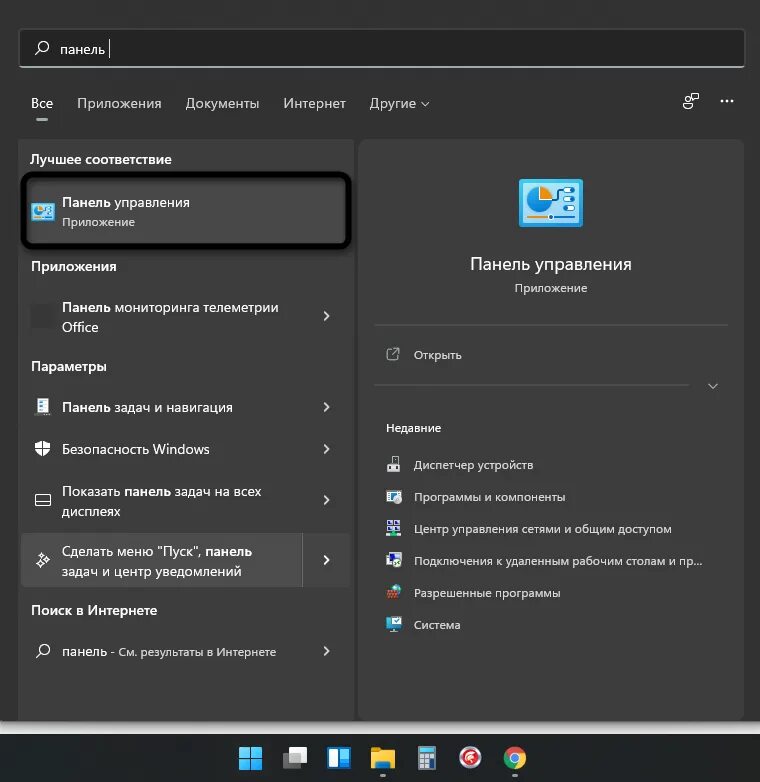Open "Панель задач и навигация" setting
This screenshot has width=760, height=782.
pos(162,407)
